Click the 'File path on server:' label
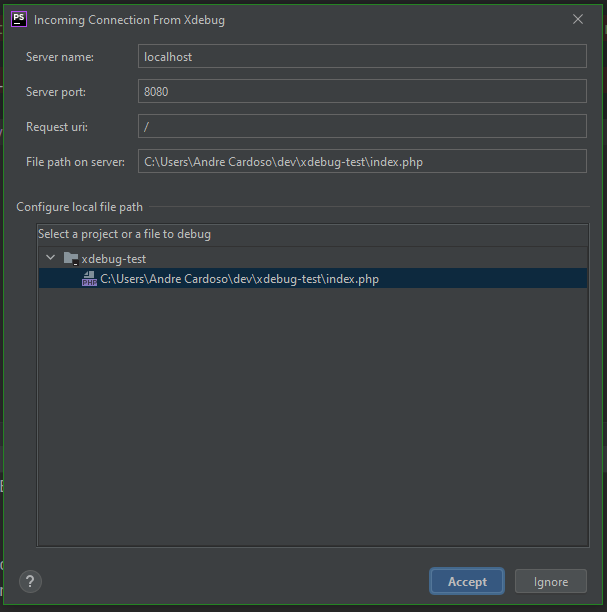Image resolution: width=607 pixels, height=612 pixels. click(75, 162)
